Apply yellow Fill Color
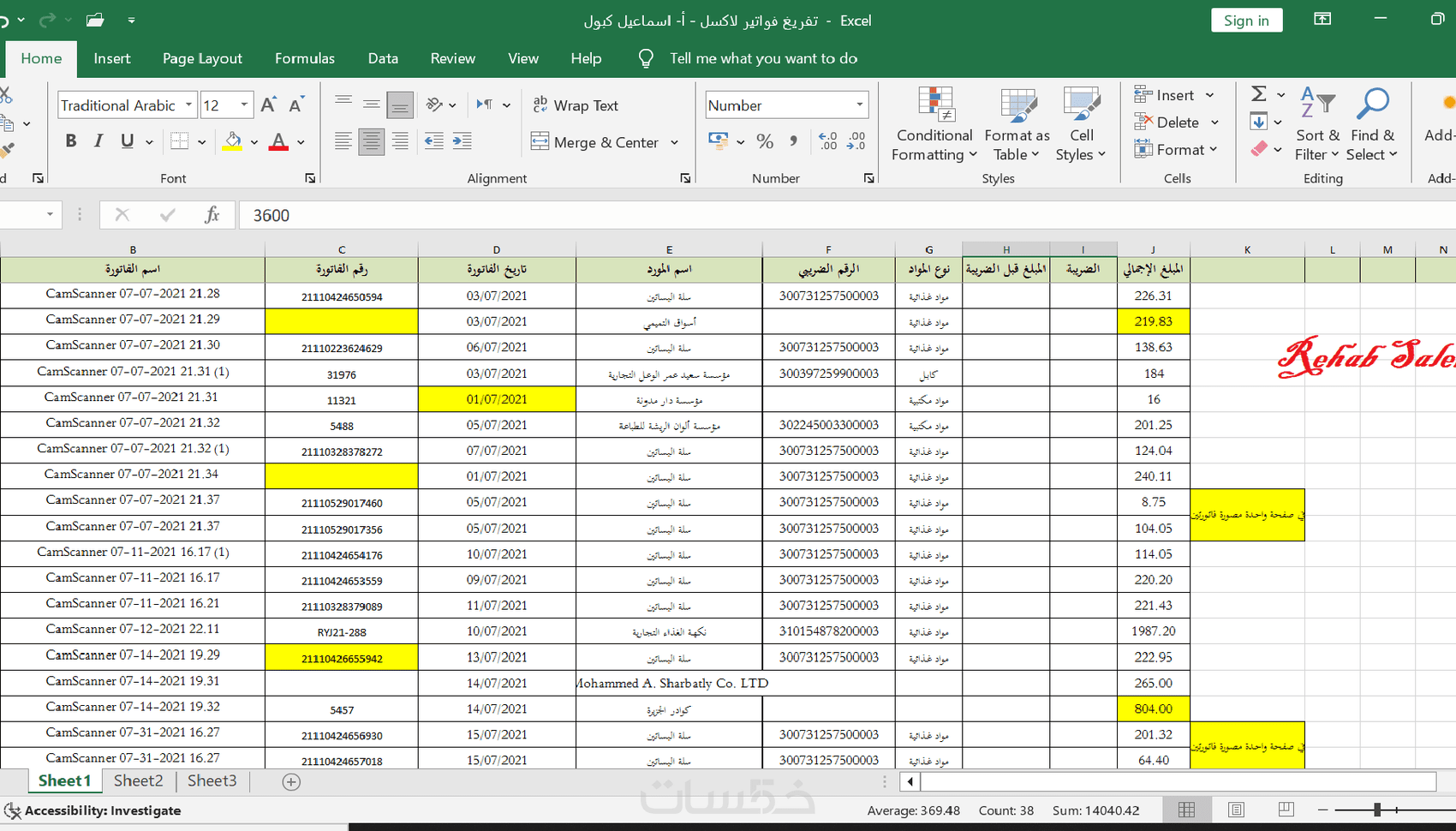This screenshot has width=1456, height=831. pos(232,141)
